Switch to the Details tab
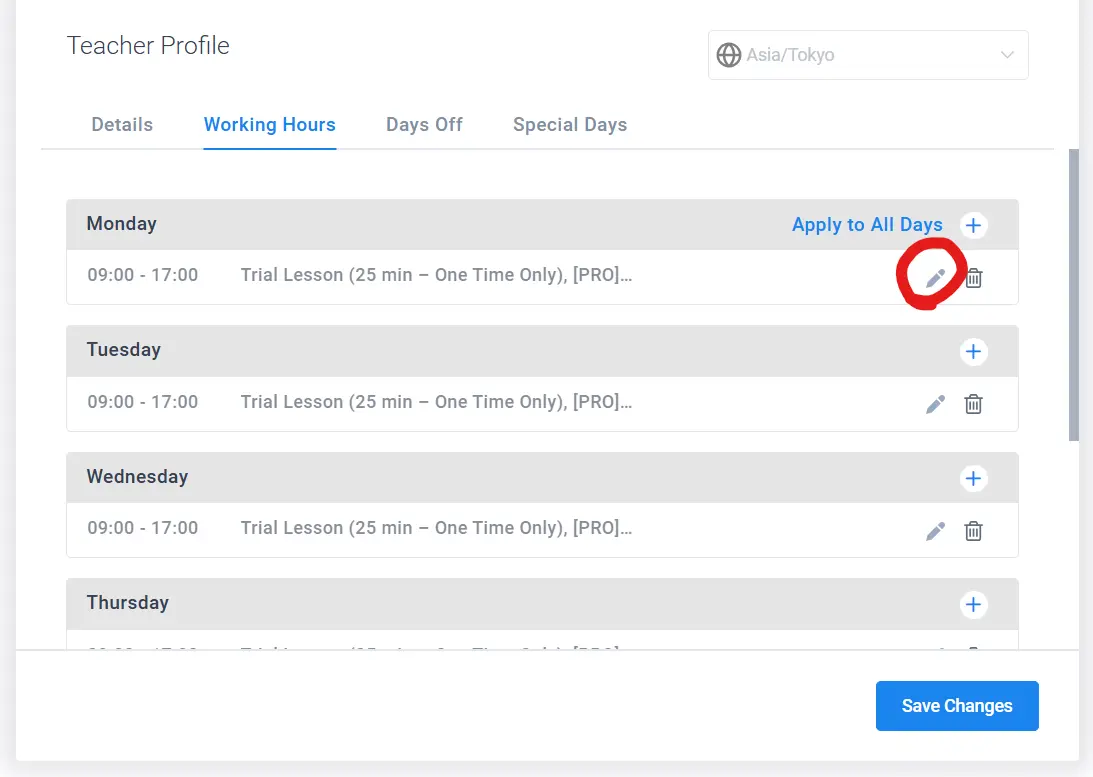Viewport: 1093px width, 777px height. (122, 125)
